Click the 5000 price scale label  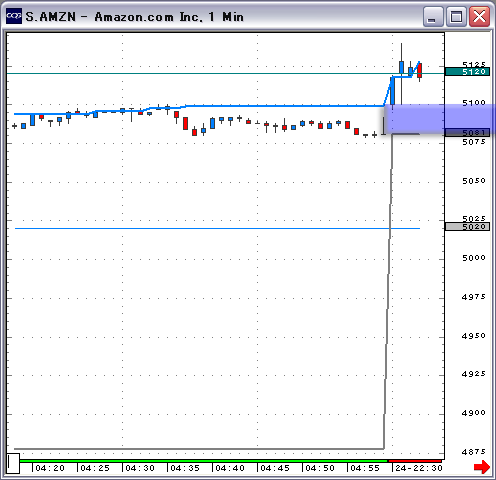pyautogui.click(x=474, y=258)
